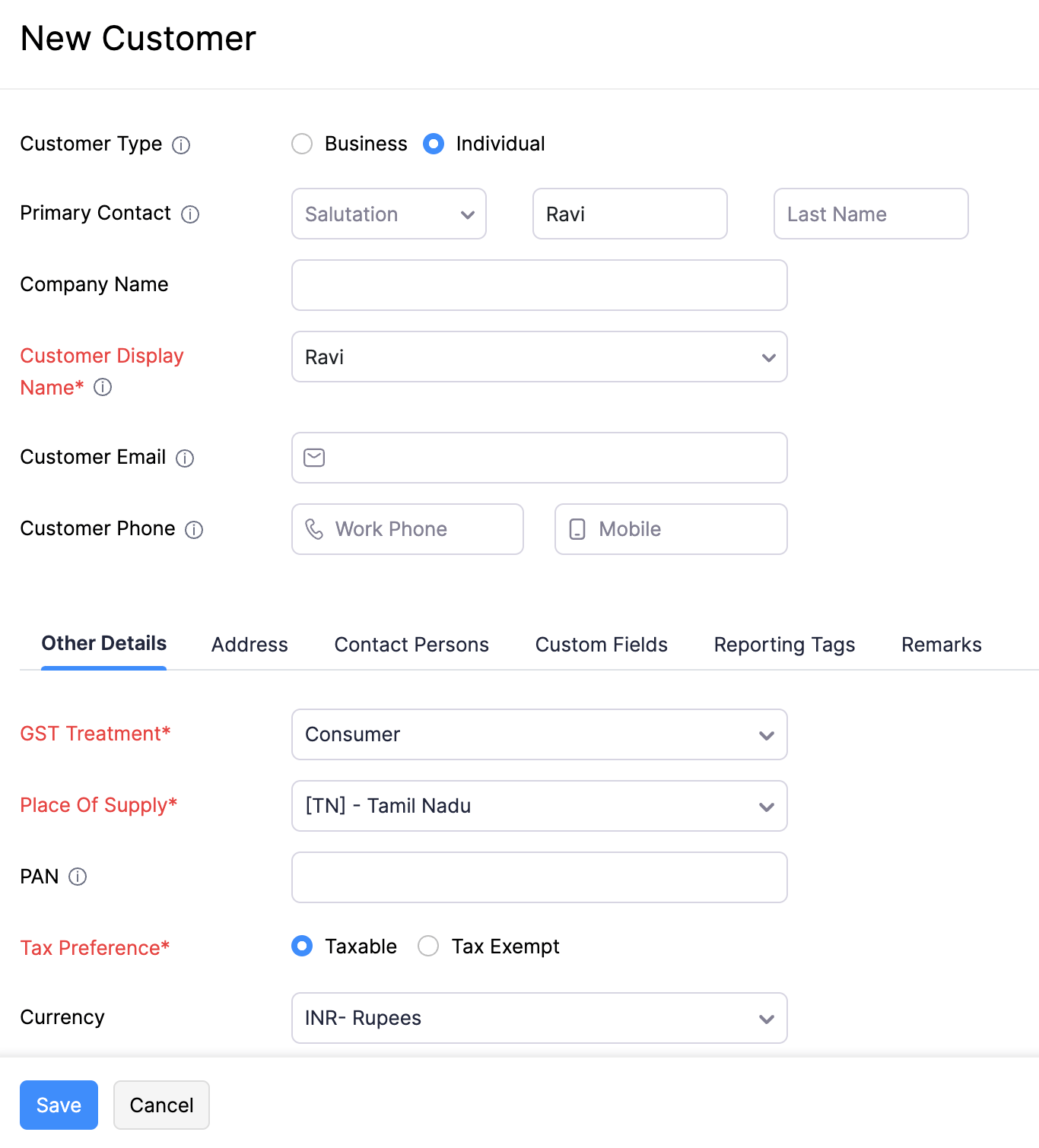Select Business as the customer type
1039x1148 pixels.
(302, 144)
